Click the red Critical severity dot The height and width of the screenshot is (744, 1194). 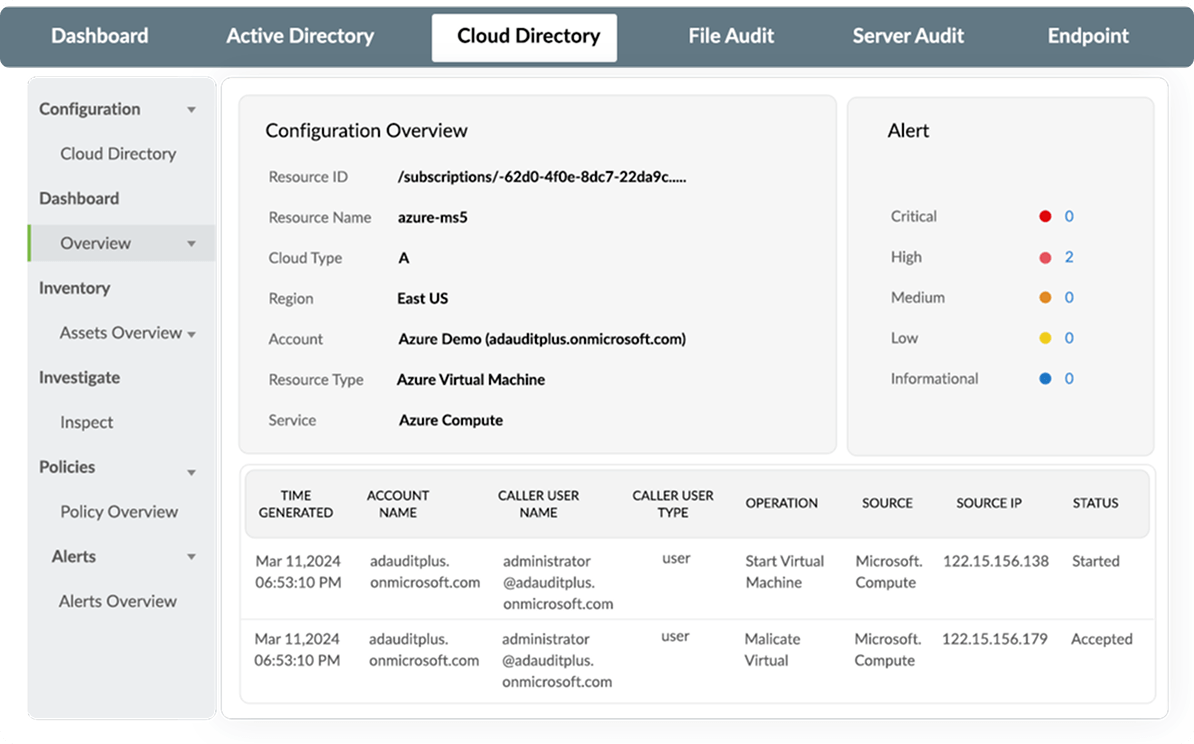(x=1044, y=216)
